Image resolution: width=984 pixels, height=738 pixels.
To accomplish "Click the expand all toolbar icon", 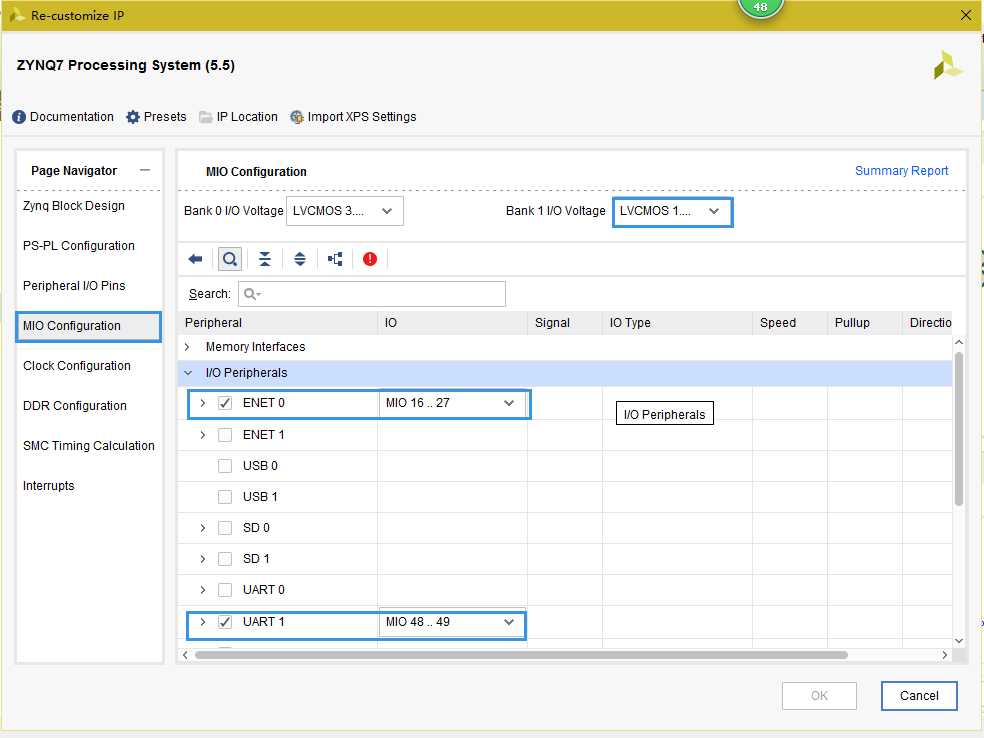I will click(x=300, y=259).
